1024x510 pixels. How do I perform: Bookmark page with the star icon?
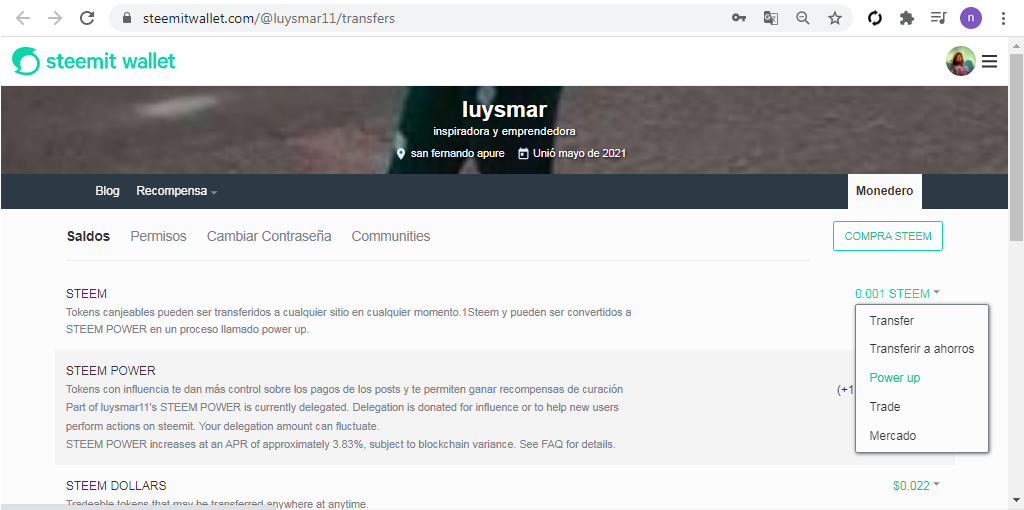coord(835,18)
